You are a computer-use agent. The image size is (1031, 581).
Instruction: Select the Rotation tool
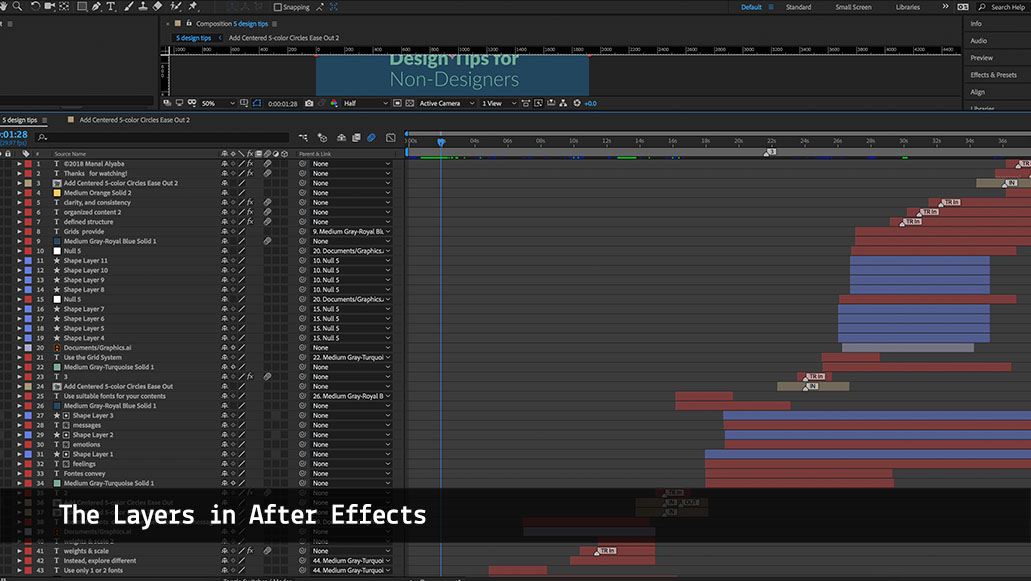click(x=35, y=7)
